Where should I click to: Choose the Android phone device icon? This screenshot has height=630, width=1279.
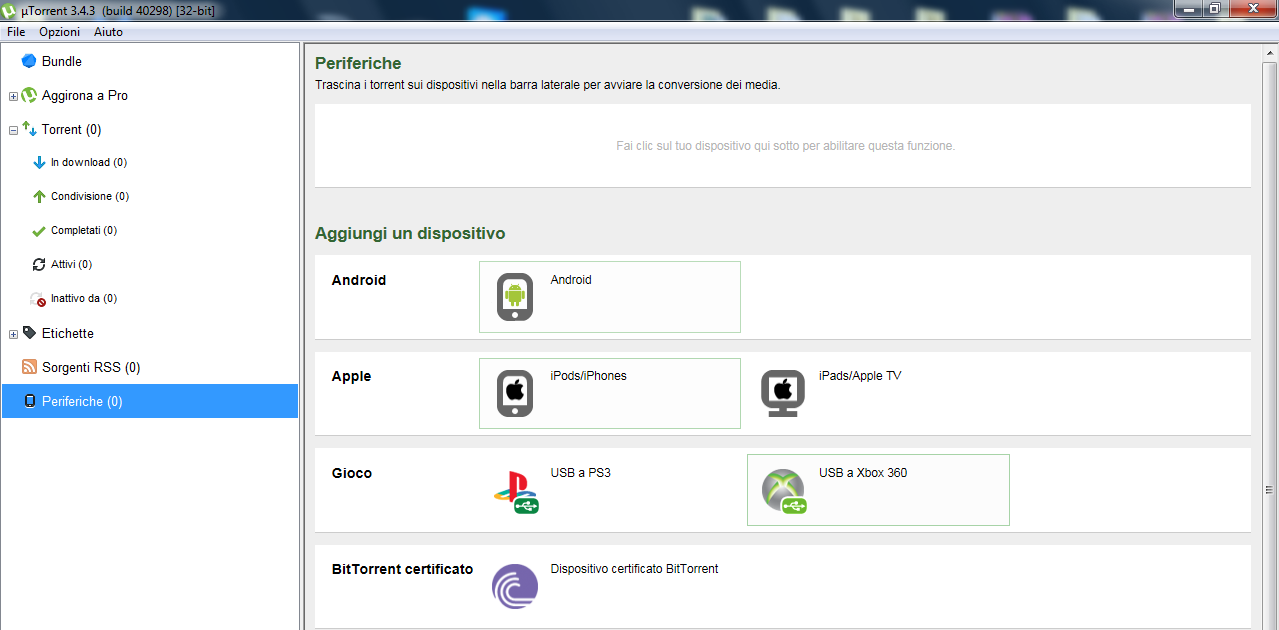tap(515, 297)
